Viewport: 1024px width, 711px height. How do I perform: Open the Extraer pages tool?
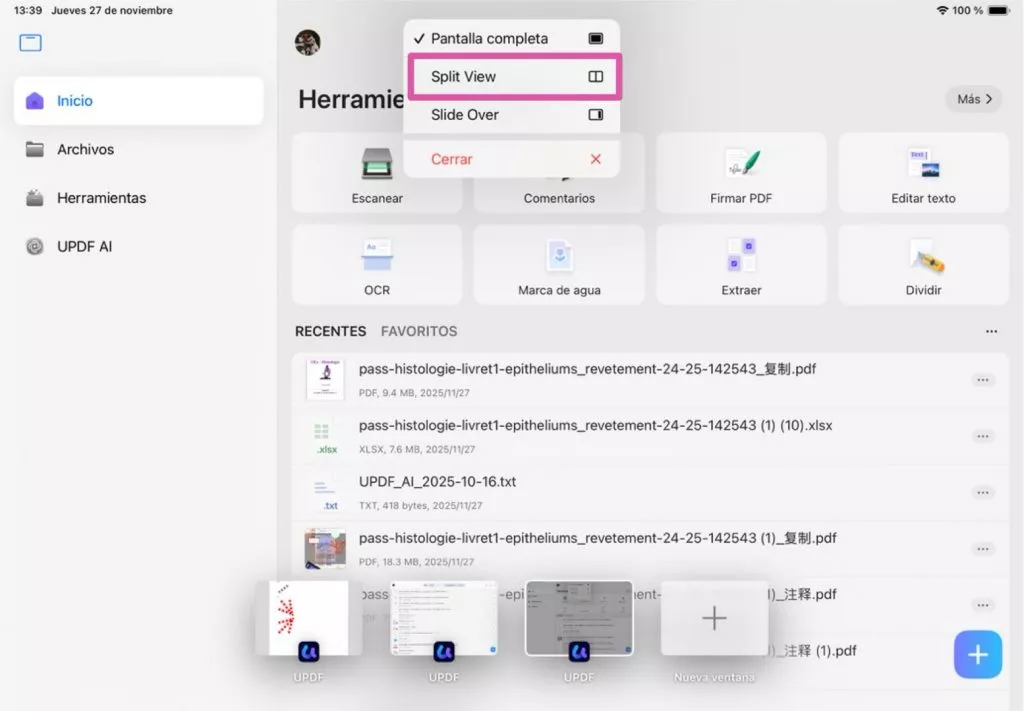pos(741,265)
